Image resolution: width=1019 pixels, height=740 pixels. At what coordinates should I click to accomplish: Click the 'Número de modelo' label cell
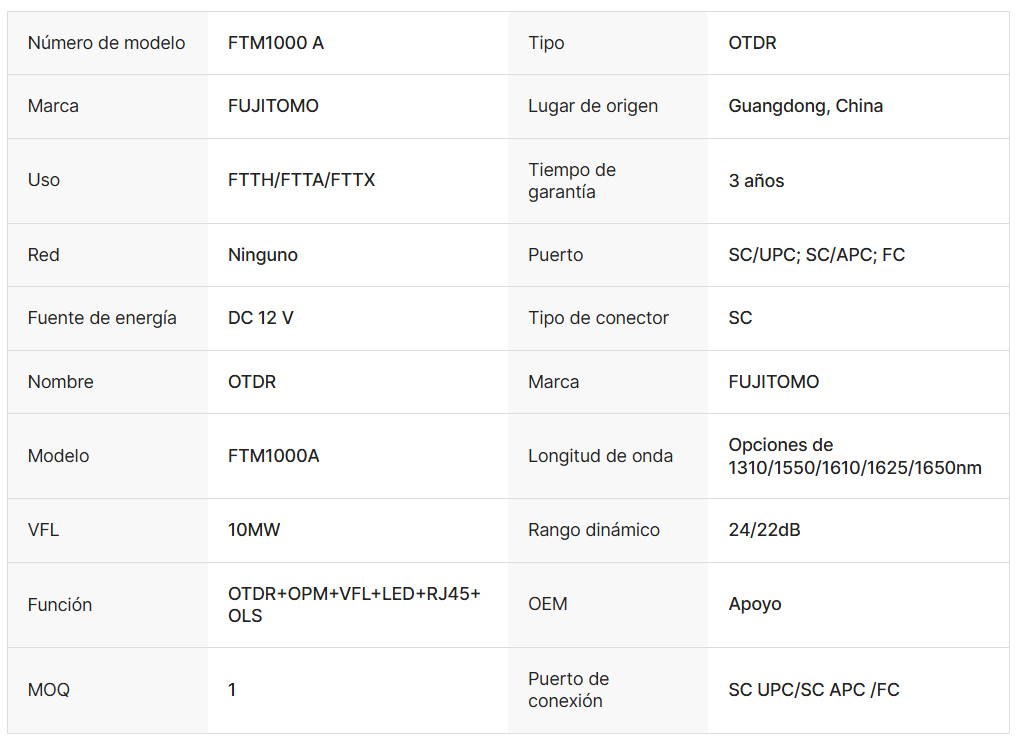click(106, 43)
